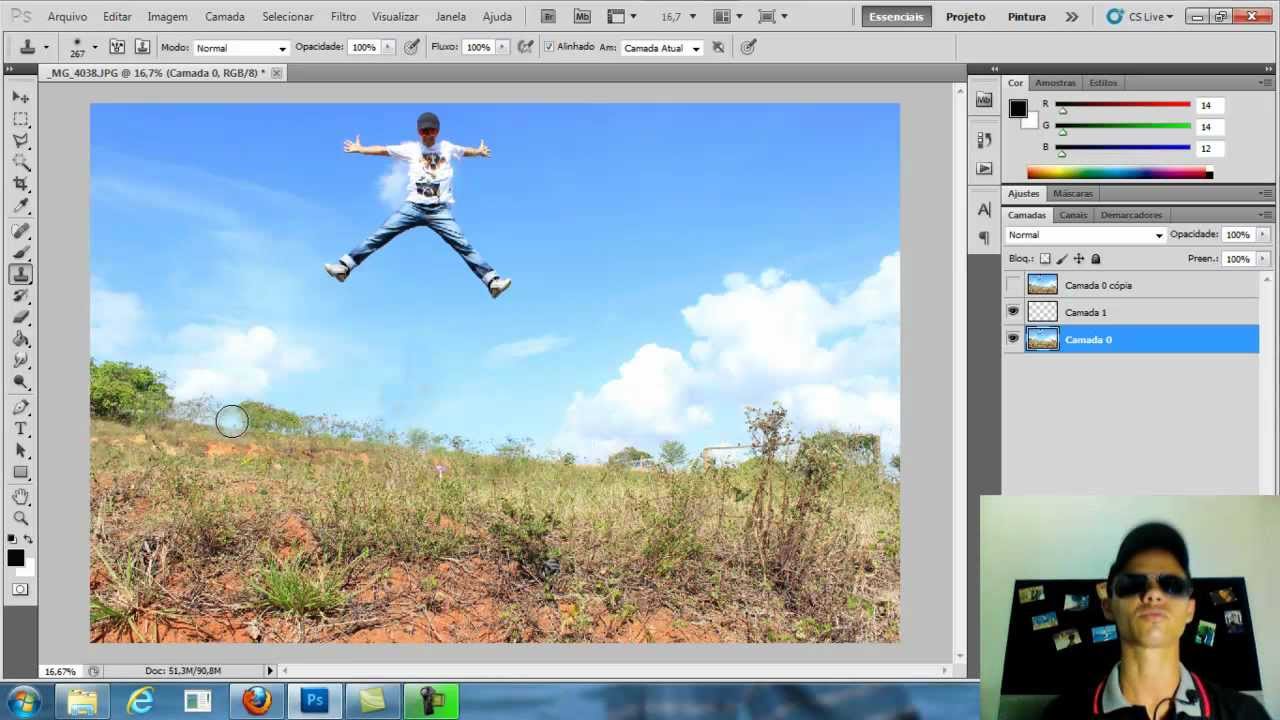This screenshot has width=1280, height=720.
Task: Select the Eraser tool
Action: click(20, 317)
